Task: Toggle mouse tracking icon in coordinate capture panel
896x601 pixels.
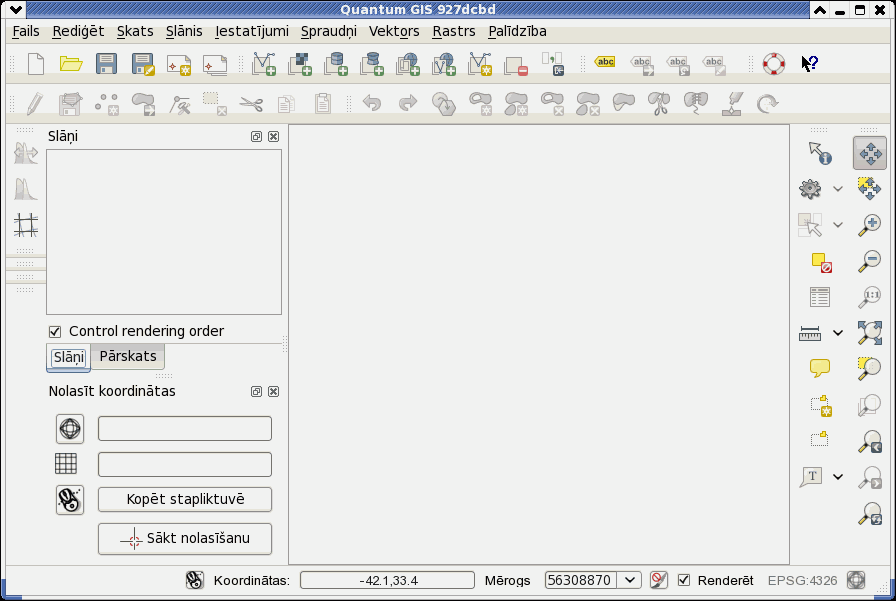Action: pyautogui.click(x=70, y=500)
